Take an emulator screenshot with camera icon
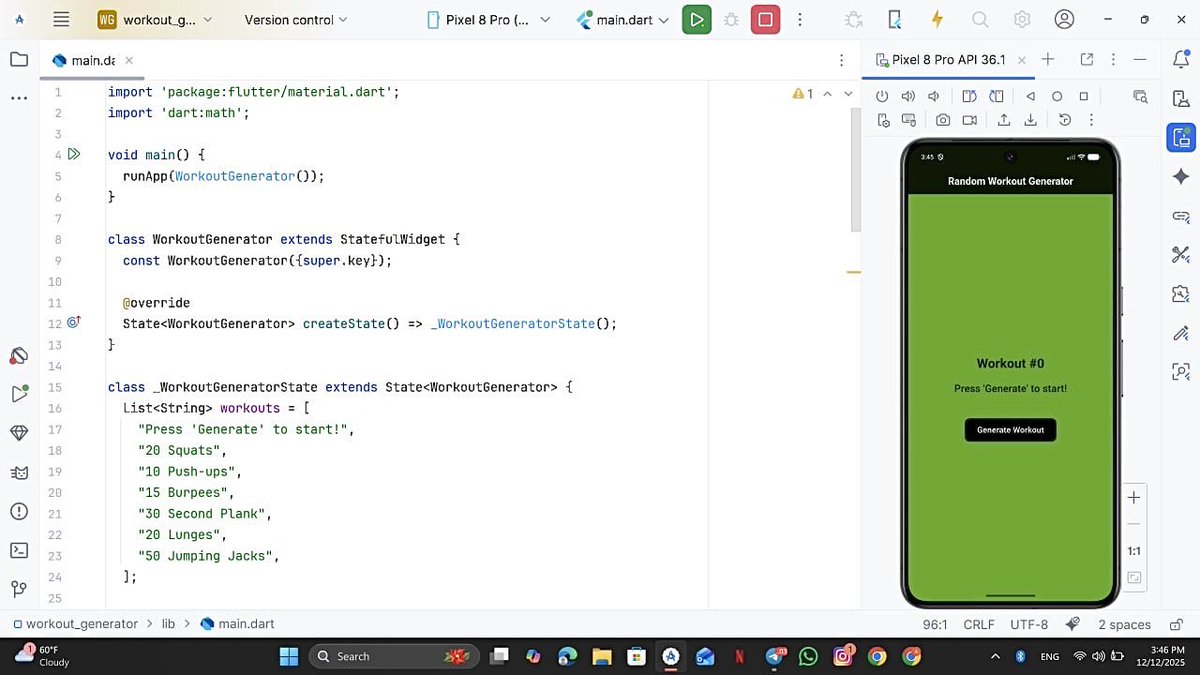1200x675 pixels. point(943,120)
